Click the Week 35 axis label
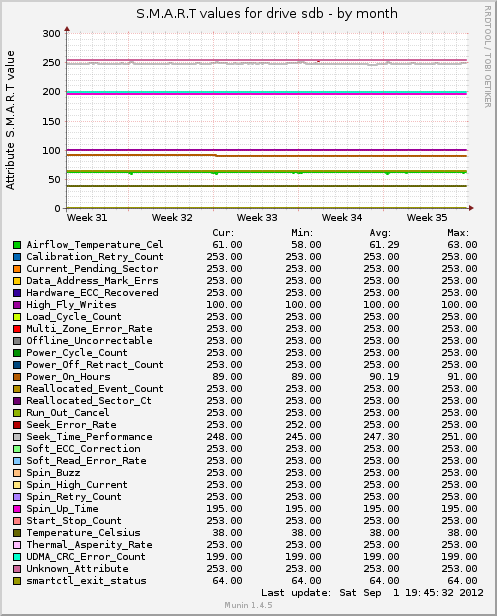 pos(427,218)
